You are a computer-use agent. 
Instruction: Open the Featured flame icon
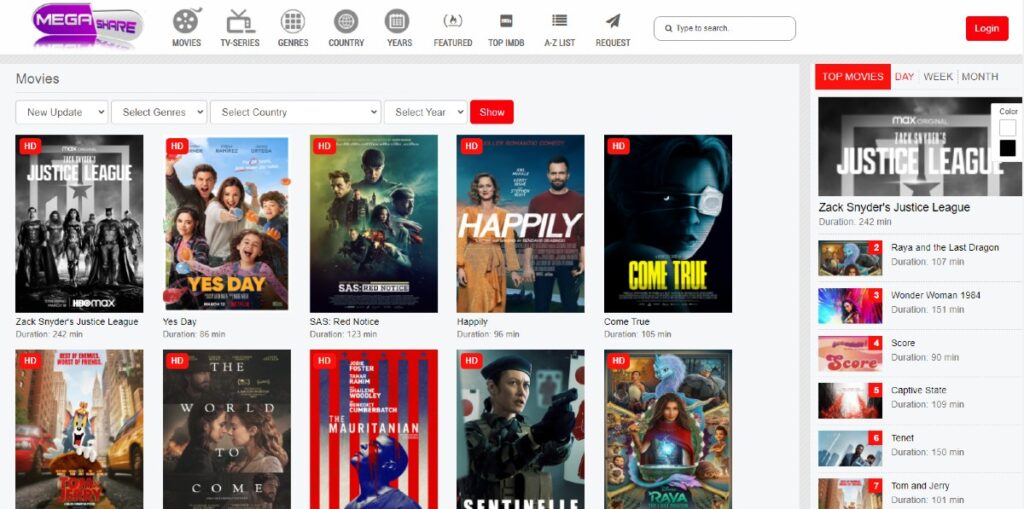click(x=453, y=21)
